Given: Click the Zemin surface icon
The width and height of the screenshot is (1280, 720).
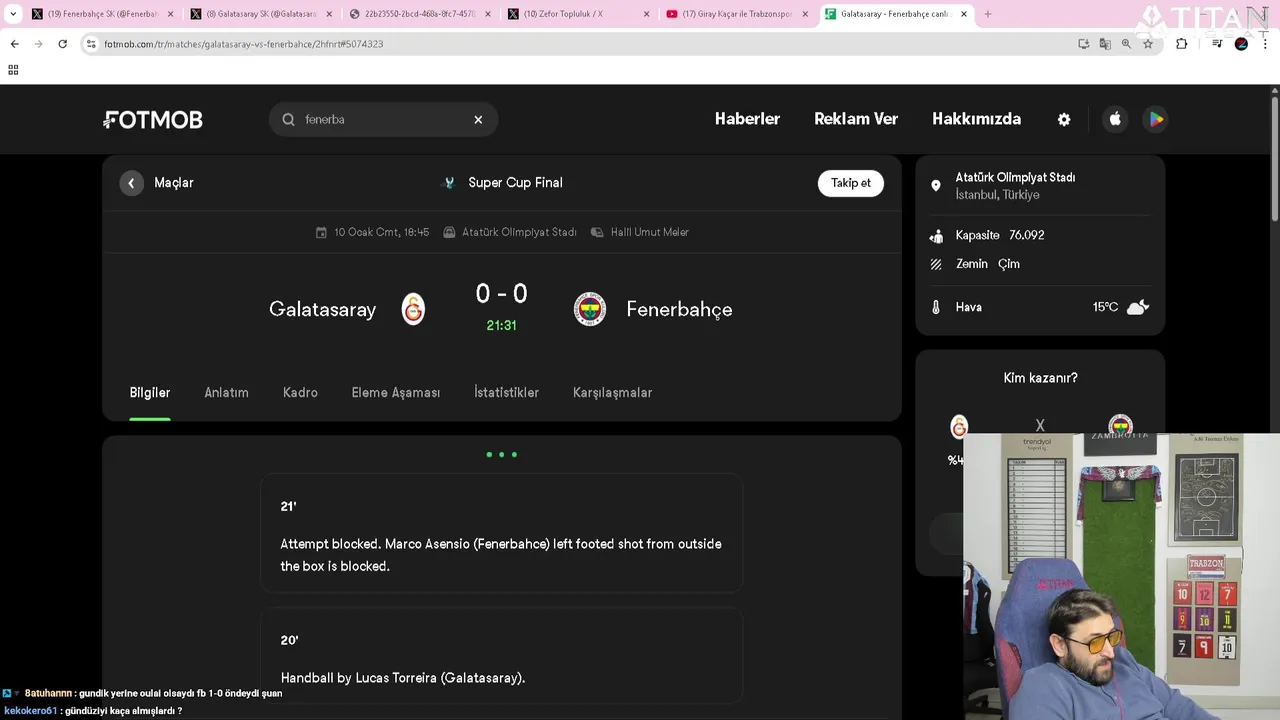Looking at the screenshot, I should [936, 264].
